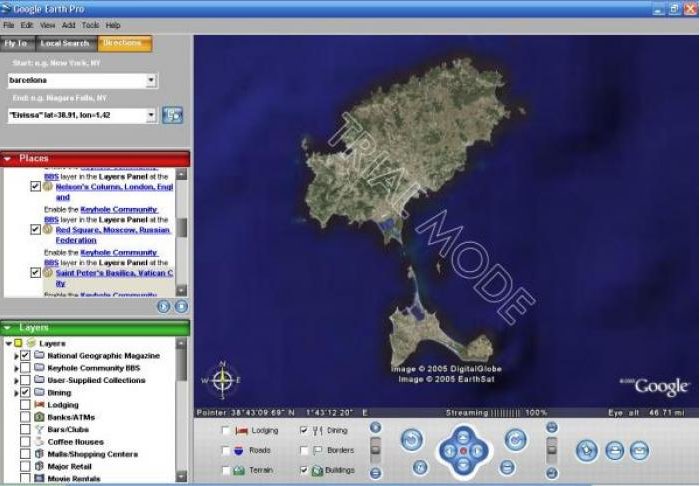The height and width of the screenshot is (486, 700).
Task: Enable User-Supplied Collections layer checkbox
Action: (x=25, y=380)
